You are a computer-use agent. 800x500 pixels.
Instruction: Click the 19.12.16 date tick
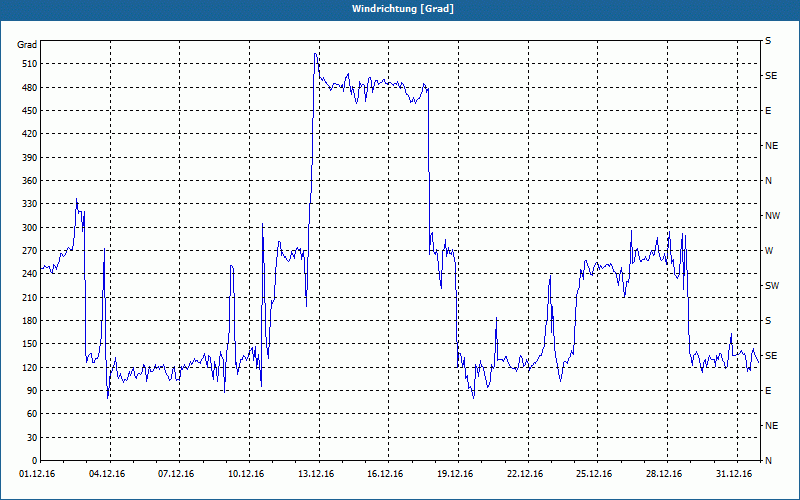(x=455, y=474)
